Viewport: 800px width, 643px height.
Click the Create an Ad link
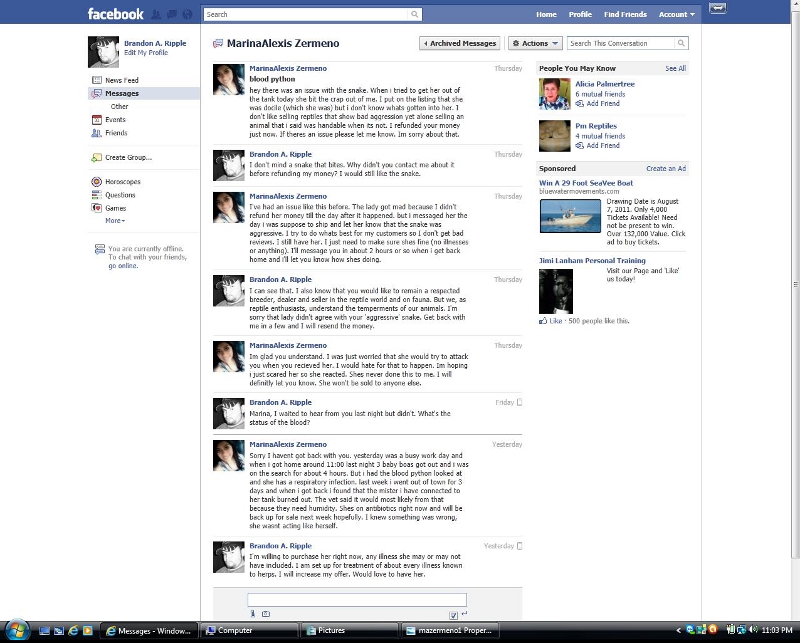point(666,168)
